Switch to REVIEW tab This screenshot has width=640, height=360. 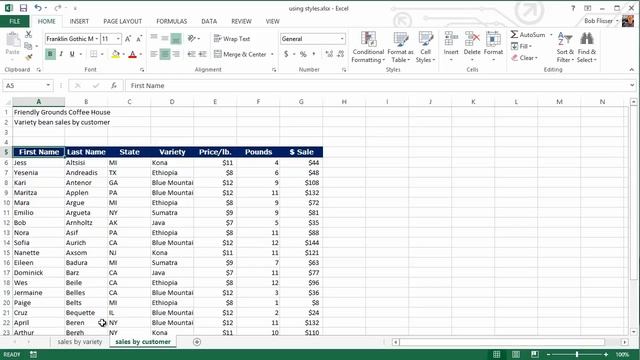pos(241,21)
